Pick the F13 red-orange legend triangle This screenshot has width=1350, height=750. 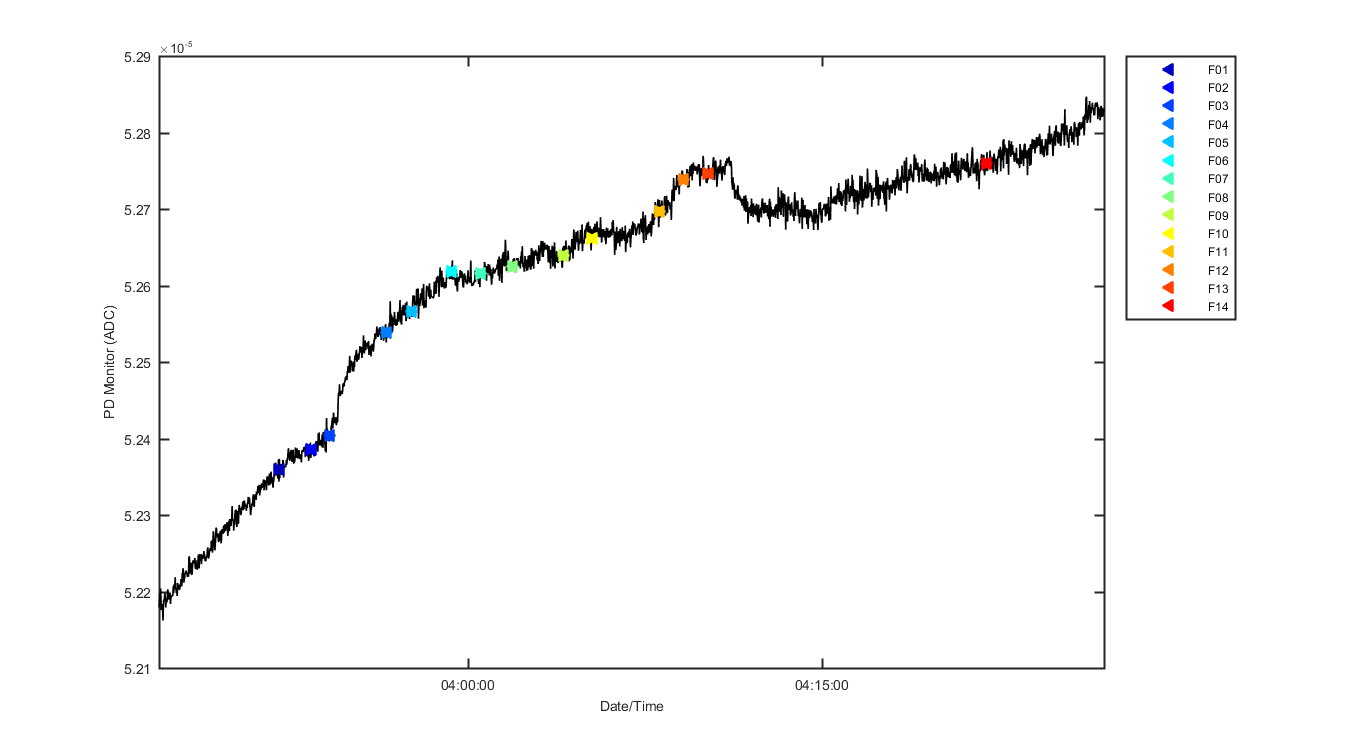[1167, 288]
